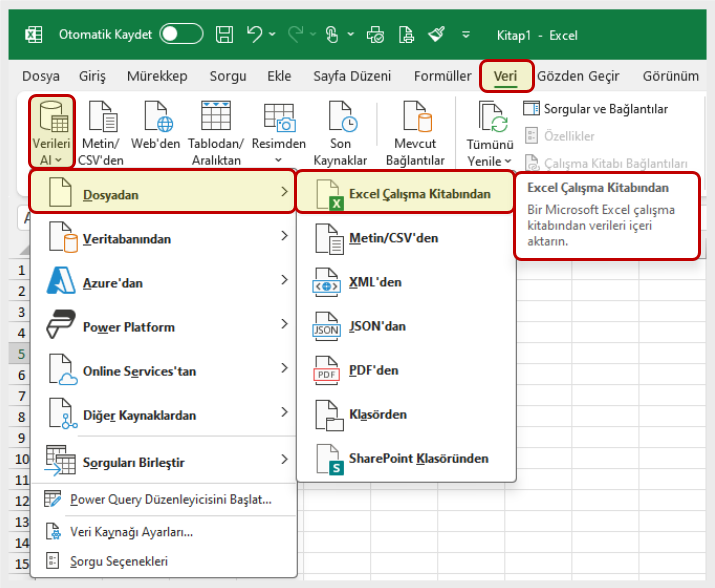This screenshot has width=715, height=588.
Task: Click Power Query Düzenleyicisini Başlat
Action: [x=164, y=500]
